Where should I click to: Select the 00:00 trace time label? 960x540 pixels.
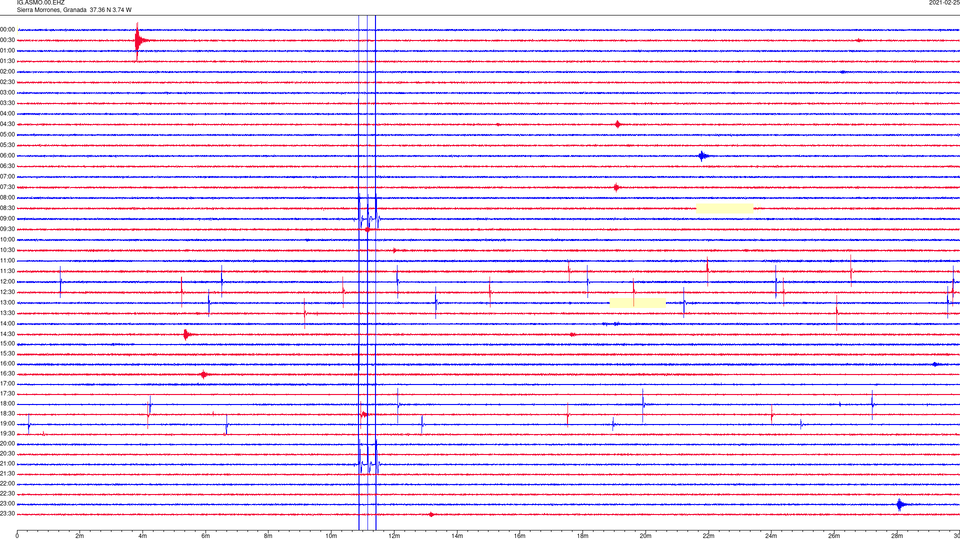[x=8, y=29]
